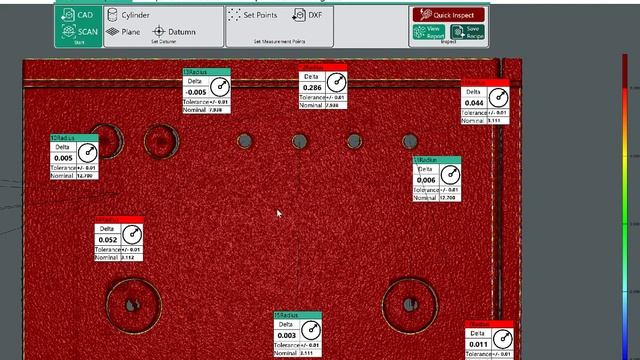
Task: Click radius icon in the 0.011 delta label
Action: click(x=502, y=339)
